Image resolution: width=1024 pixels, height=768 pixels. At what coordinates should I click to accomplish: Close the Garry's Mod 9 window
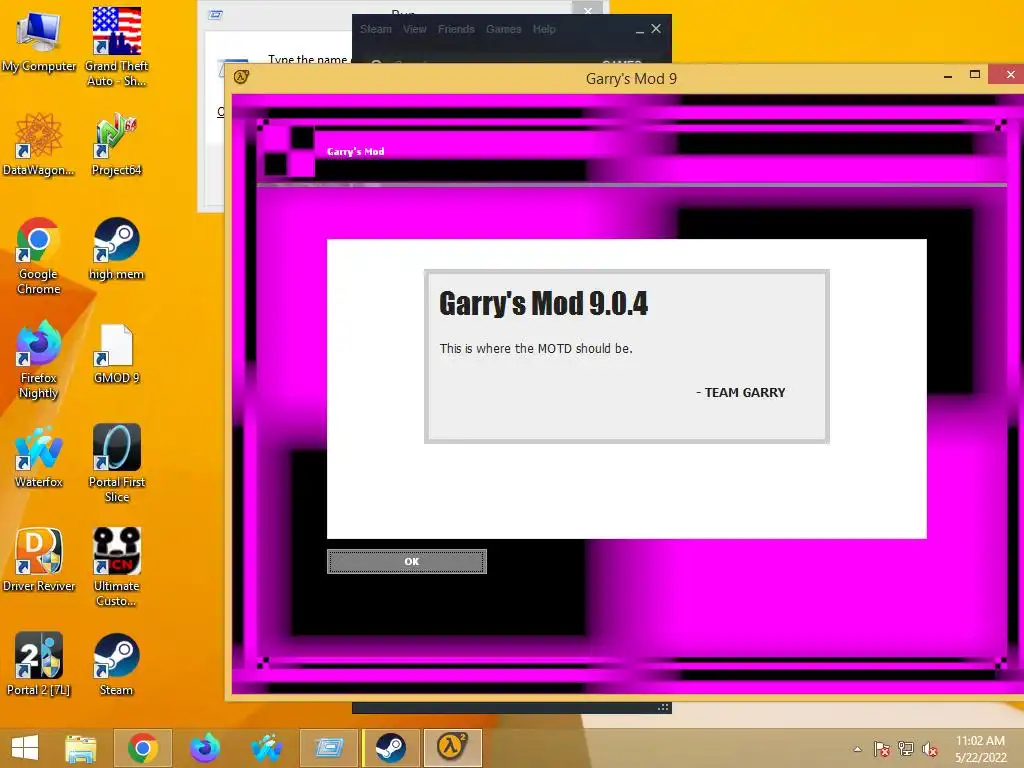click(1010, 74)
